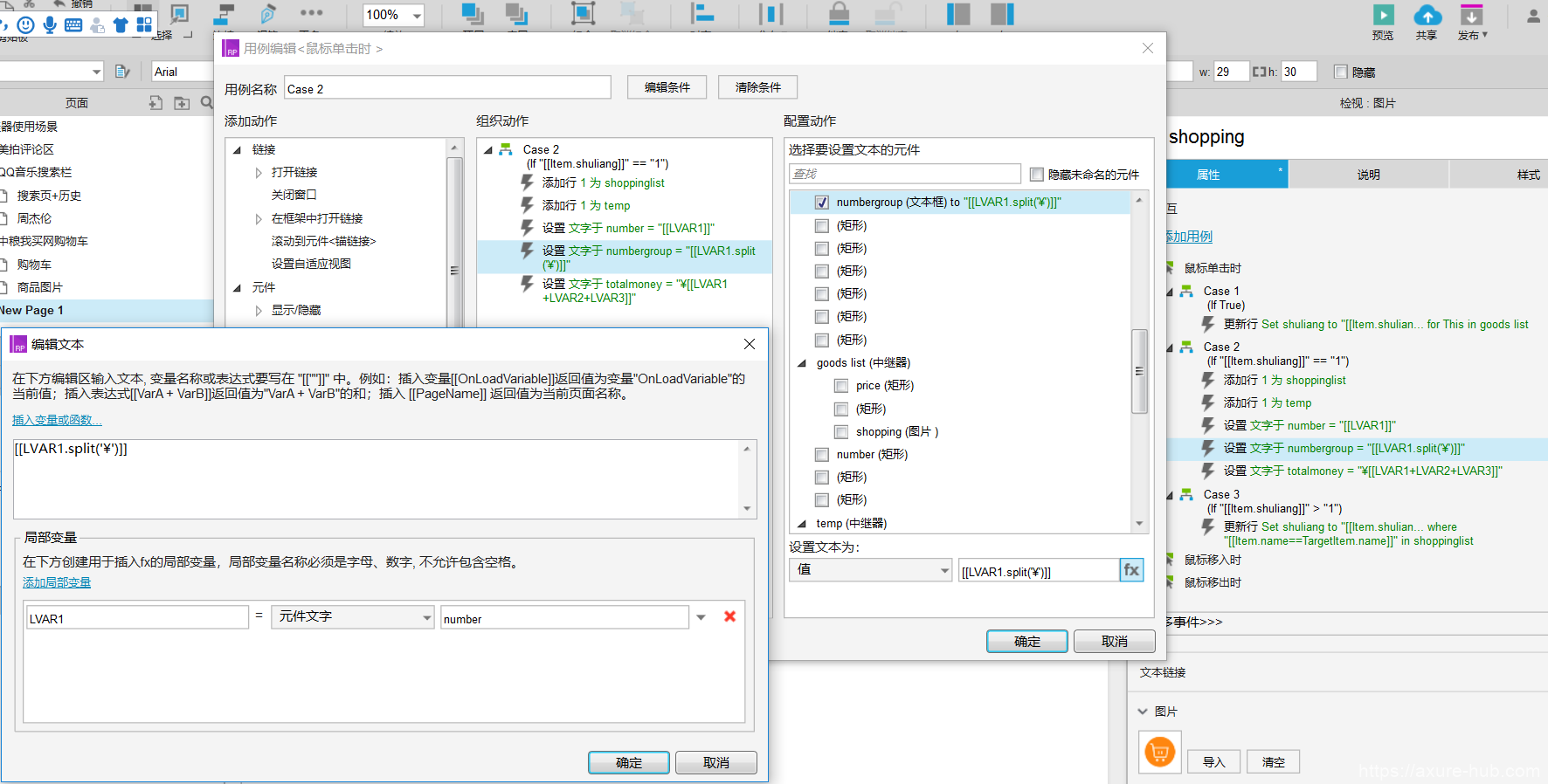Image resolution: width=1548 pixels, height=784 pixels.
Task: Open the 元件文字 variable type dropdown
Action: [353, 617]
